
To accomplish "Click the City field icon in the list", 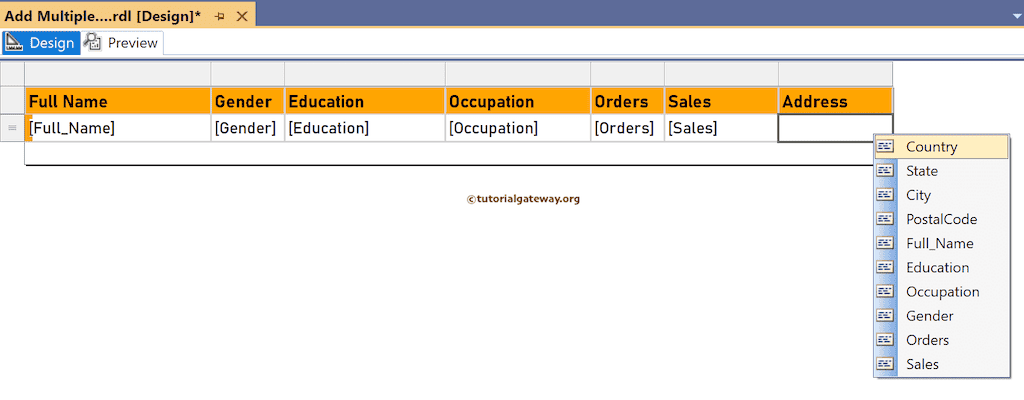I will click(x=885, y=195).
